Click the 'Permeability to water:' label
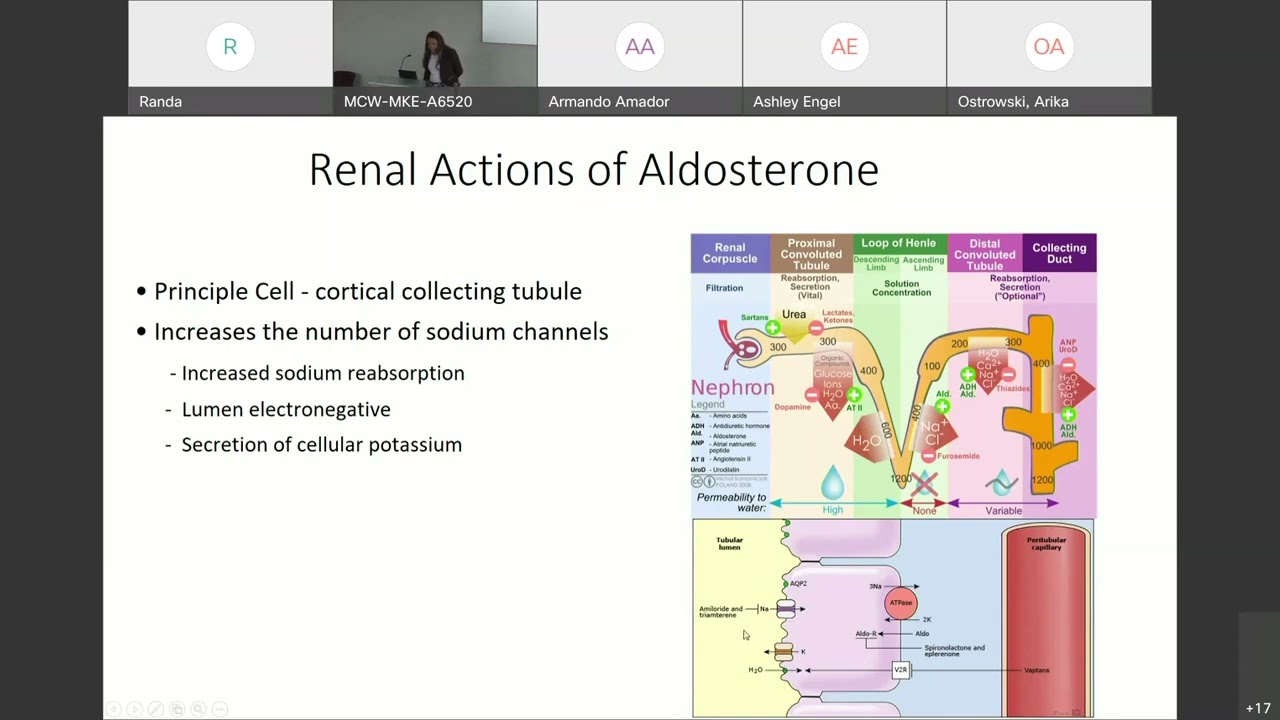 tap(731, 503)
